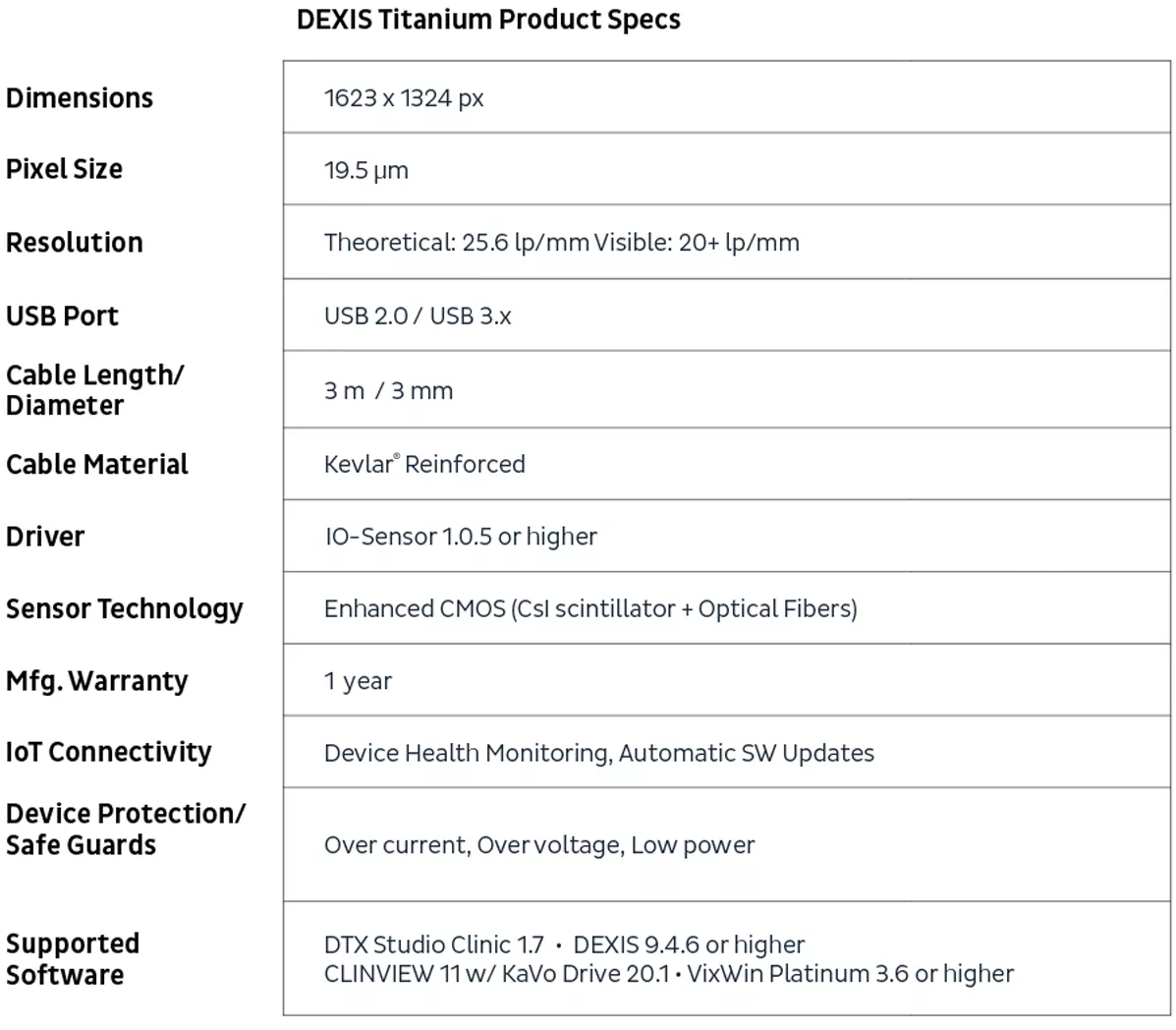
Task: Select the Dimensions row label
Action: tap(80, 98)
